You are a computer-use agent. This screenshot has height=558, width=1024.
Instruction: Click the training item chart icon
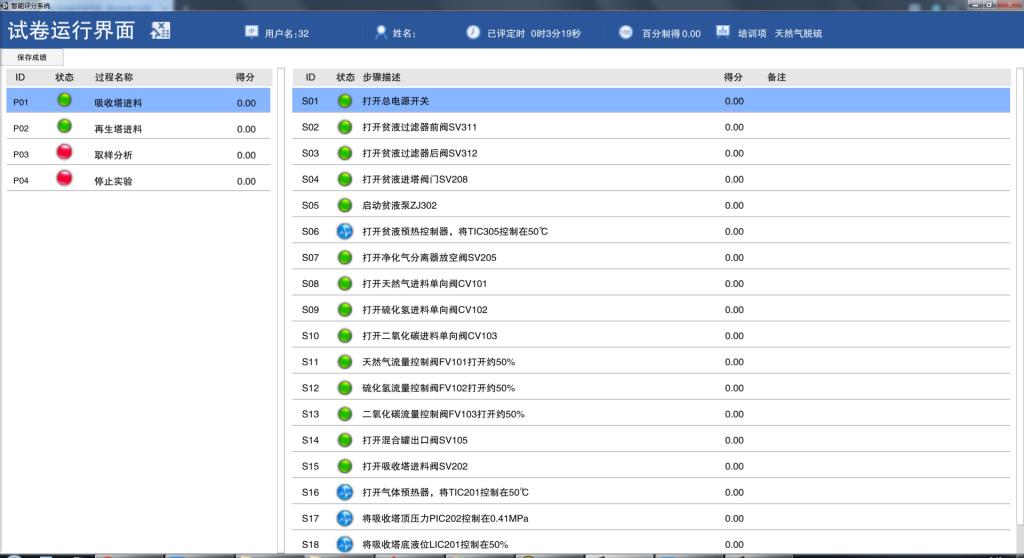(x=723, y=32)
